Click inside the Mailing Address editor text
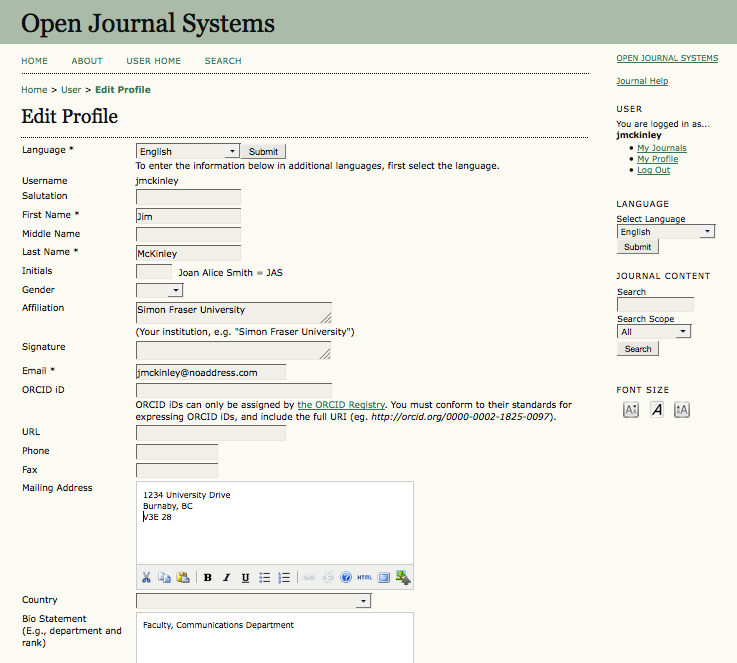Viewport: 737px width, 663px height. pyautogui.click(x=275, y=523)
